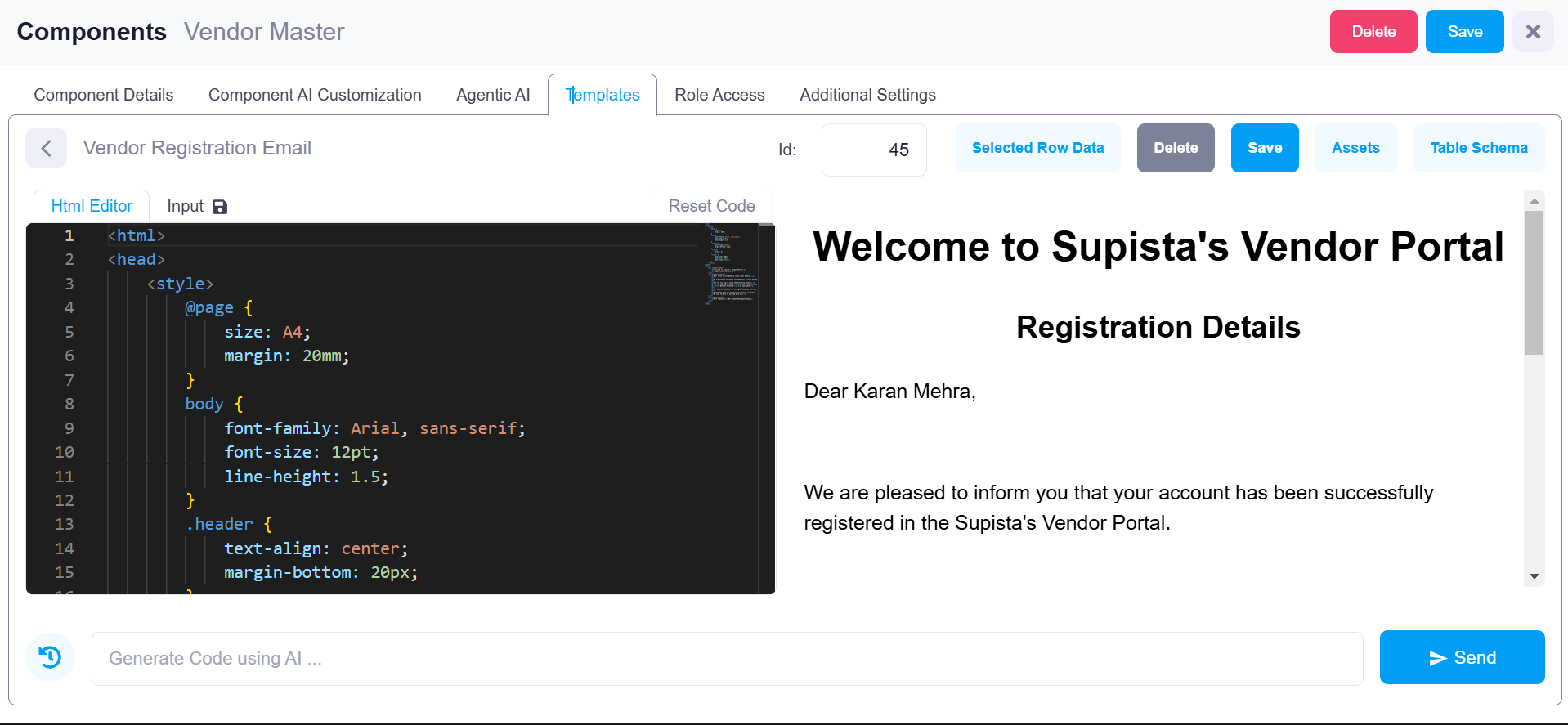
Task: Click the font-family declaration on line 9
Action: coord(374,428)
